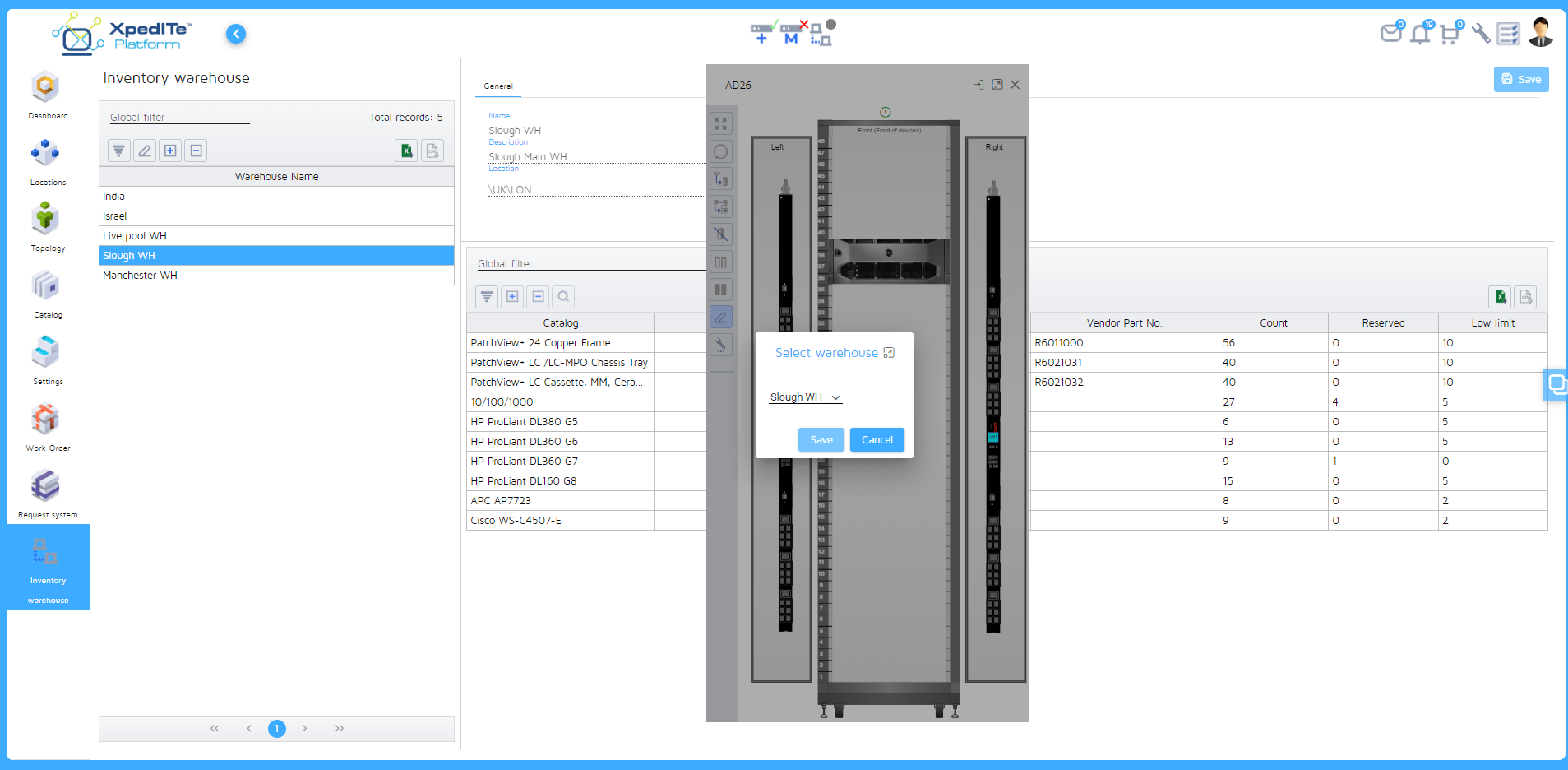
Task: Collapse the sidebar with the arrow button
Action: click(x=236, y=34)
